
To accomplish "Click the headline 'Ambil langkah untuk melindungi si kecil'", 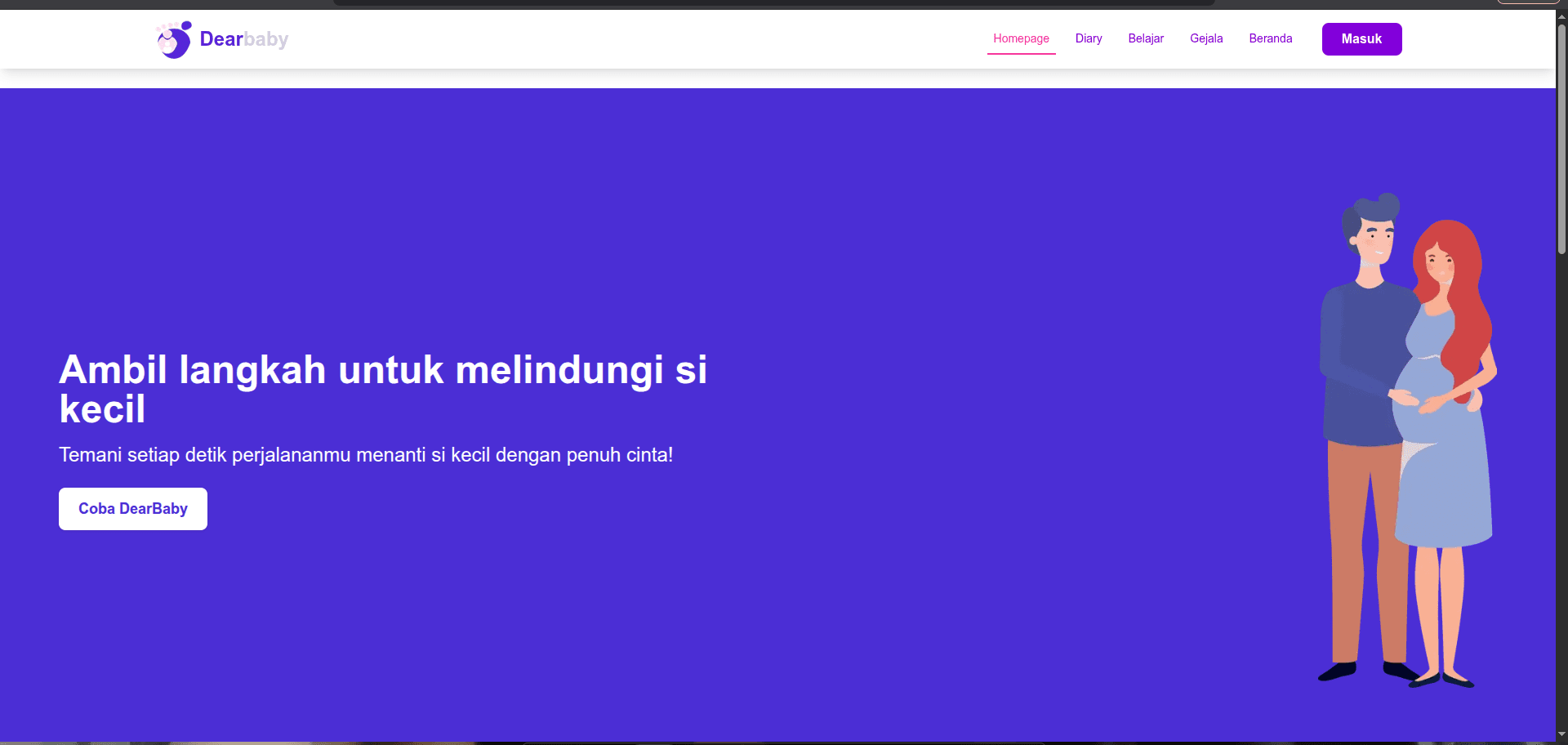I will click(382, 390).
